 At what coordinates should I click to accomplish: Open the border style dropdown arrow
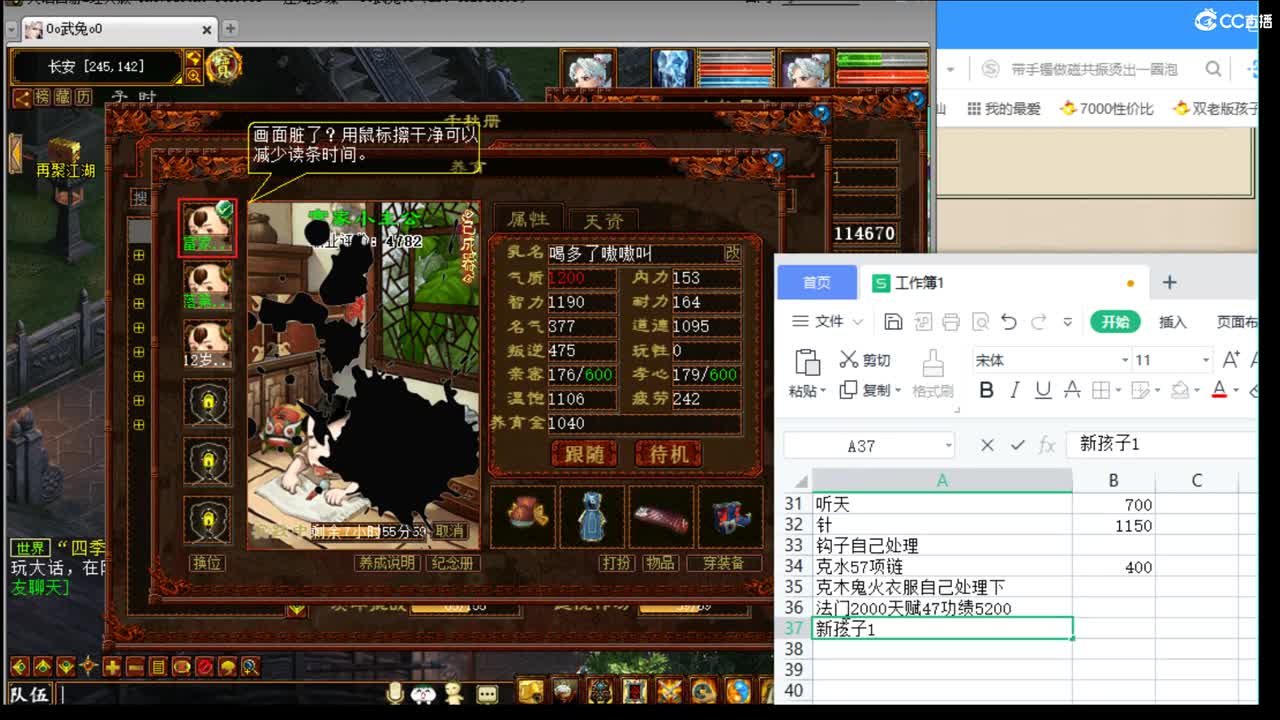pos(1118,391)
